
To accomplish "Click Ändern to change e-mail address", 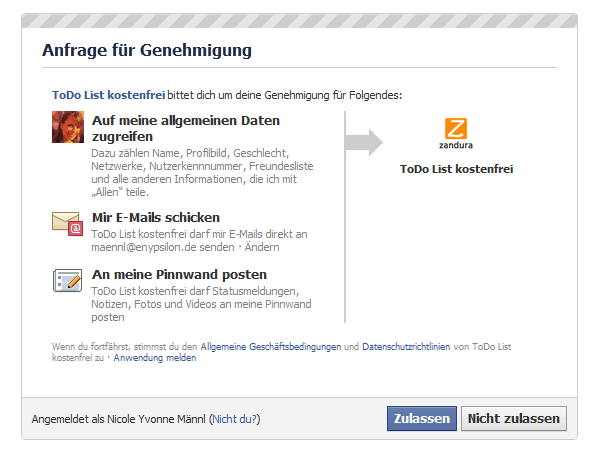I will tap(262, 247).
